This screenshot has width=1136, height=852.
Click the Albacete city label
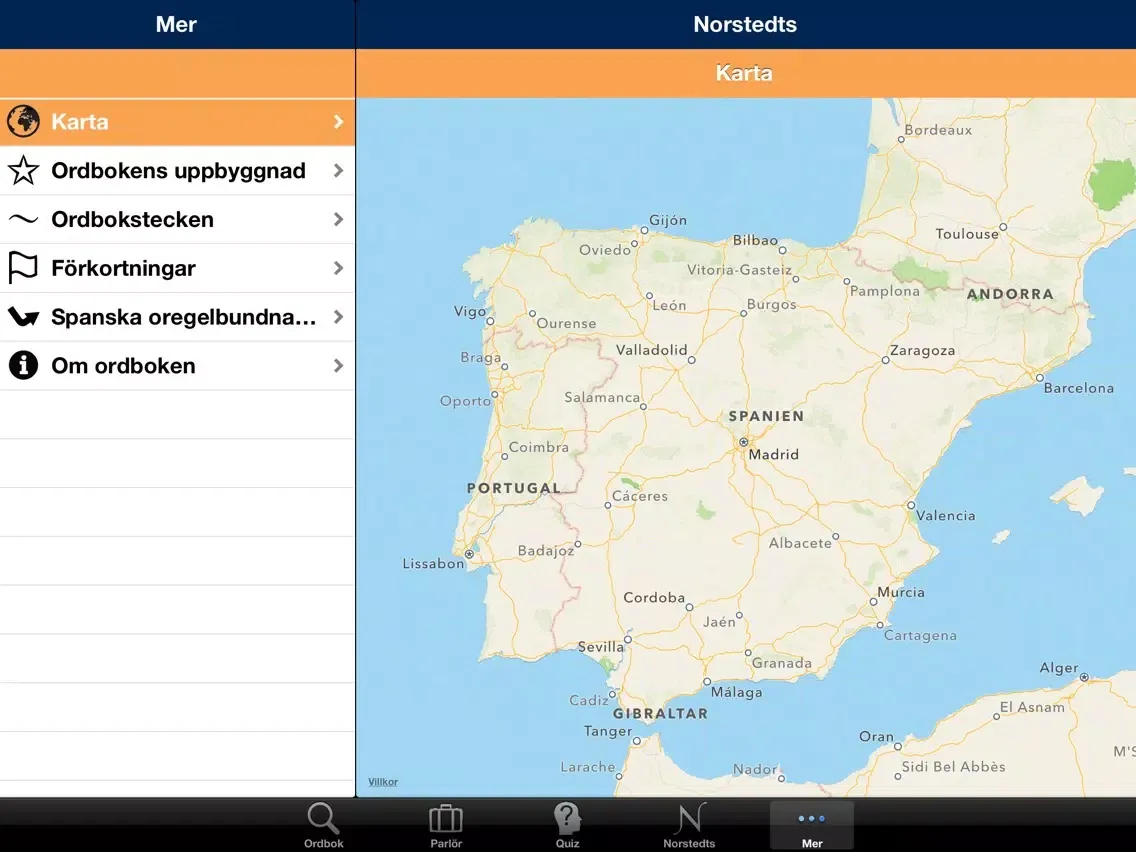click(x=800, y=543)
